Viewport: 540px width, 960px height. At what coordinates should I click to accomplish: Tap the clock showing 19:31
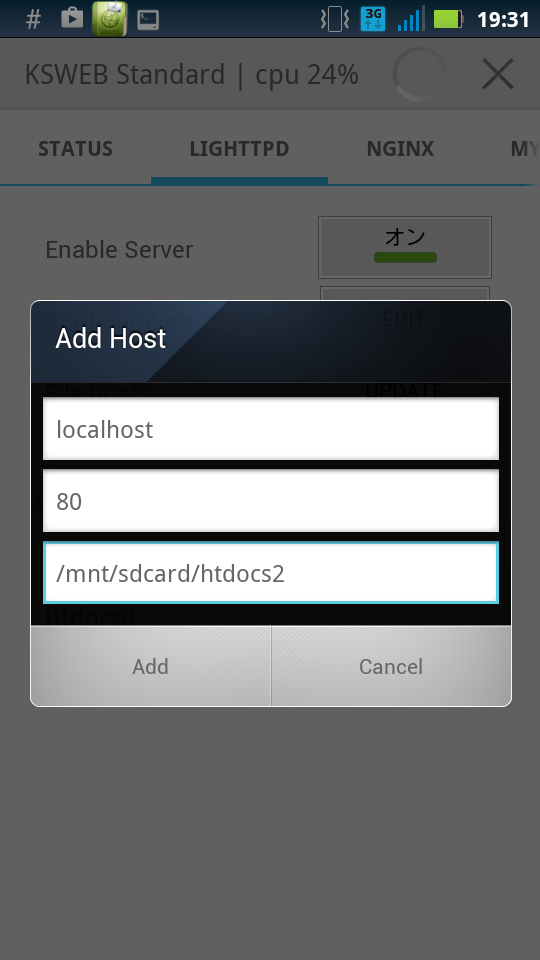coord(503,20)
